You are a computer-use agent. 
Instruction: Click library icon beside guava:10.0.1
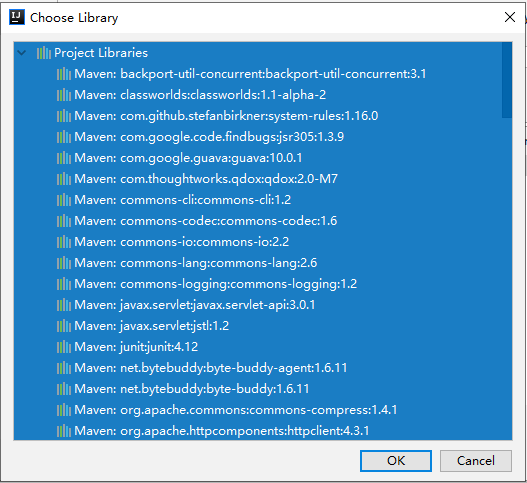pos(64,158)
